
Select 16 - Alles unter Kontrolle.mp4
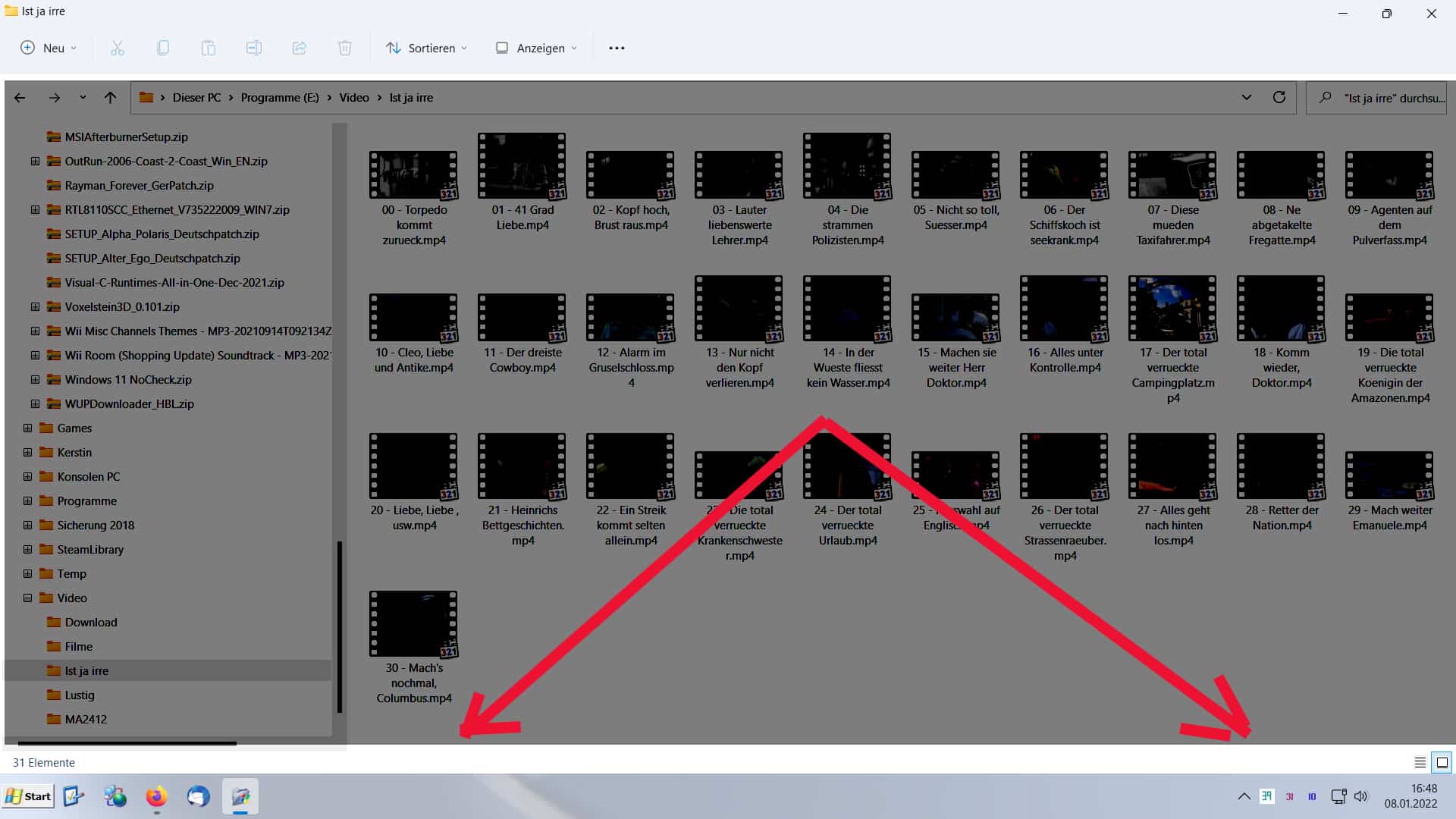1064,325
